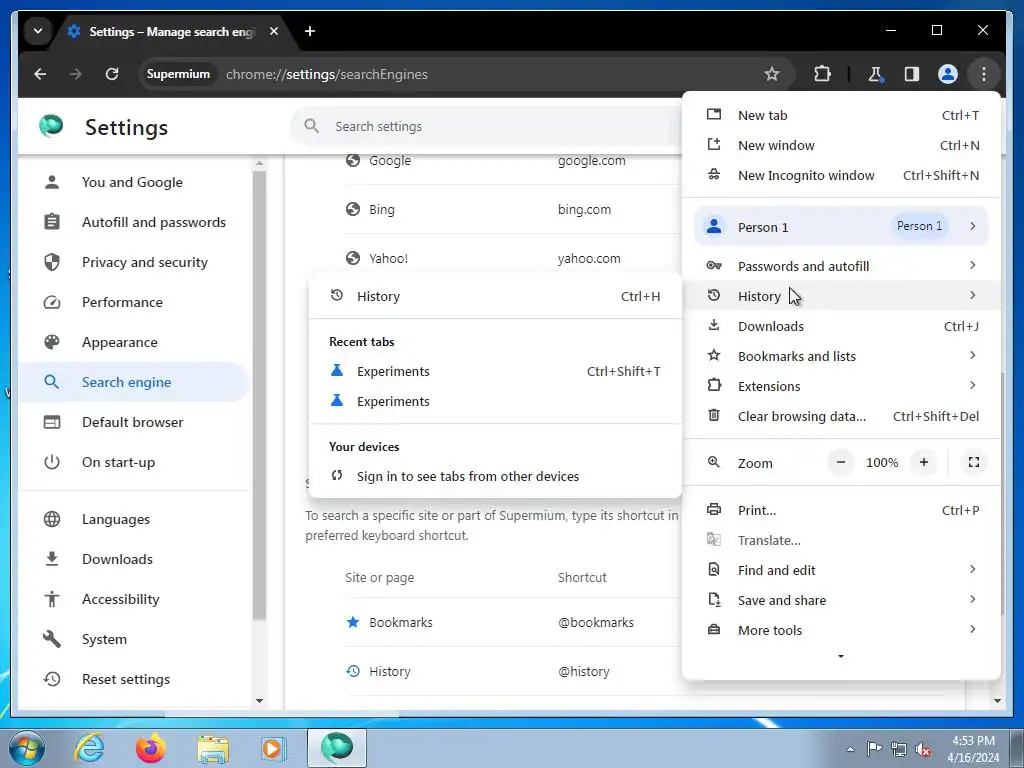Image resolution: width=1024 pixels, height=768 pixels.
Task: Click the Supermium logo beside Settings title
Action: click(x=51, y=125)
